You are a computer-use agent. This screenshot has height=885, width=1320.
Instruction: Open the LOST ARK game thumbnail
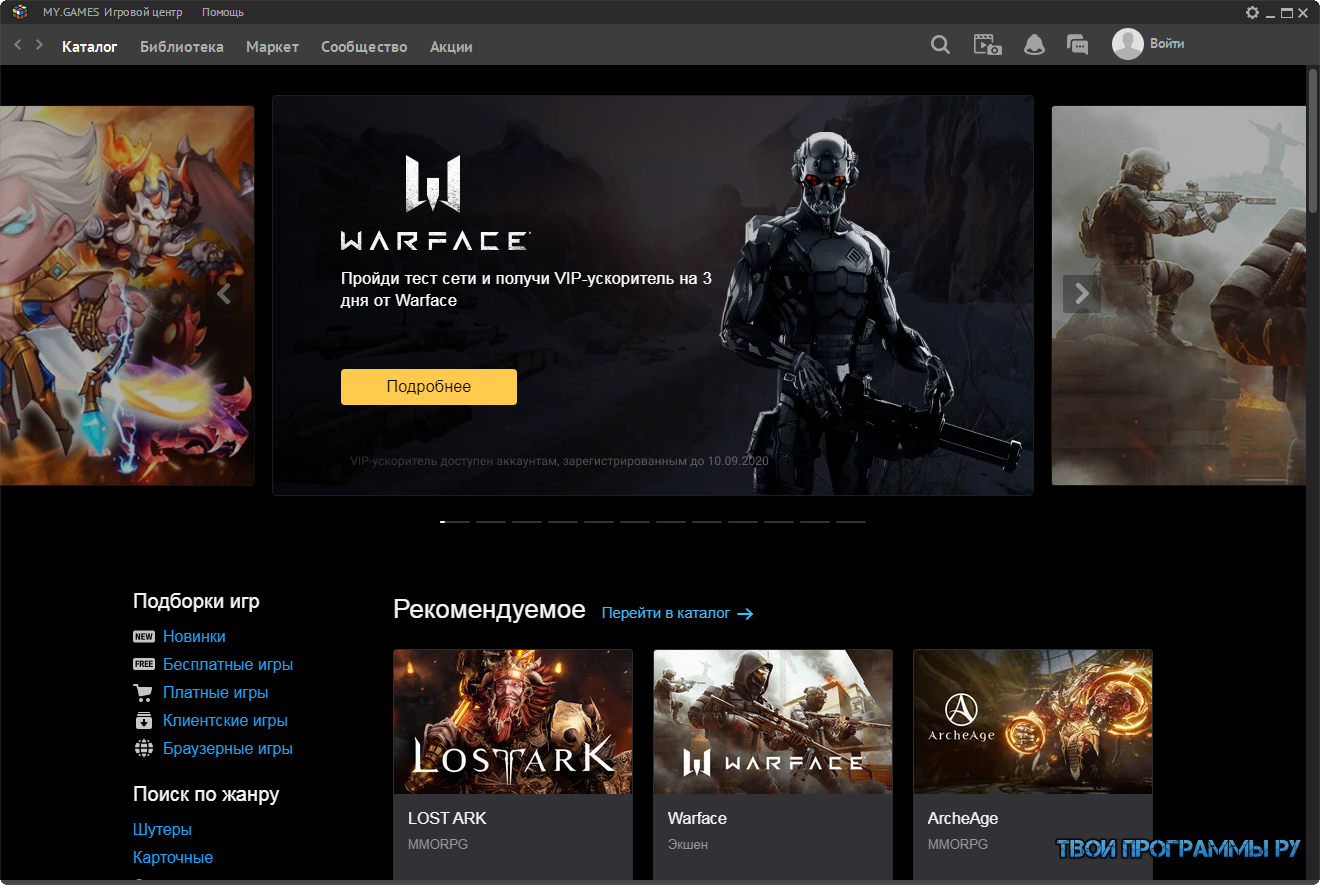pos(513,722)
